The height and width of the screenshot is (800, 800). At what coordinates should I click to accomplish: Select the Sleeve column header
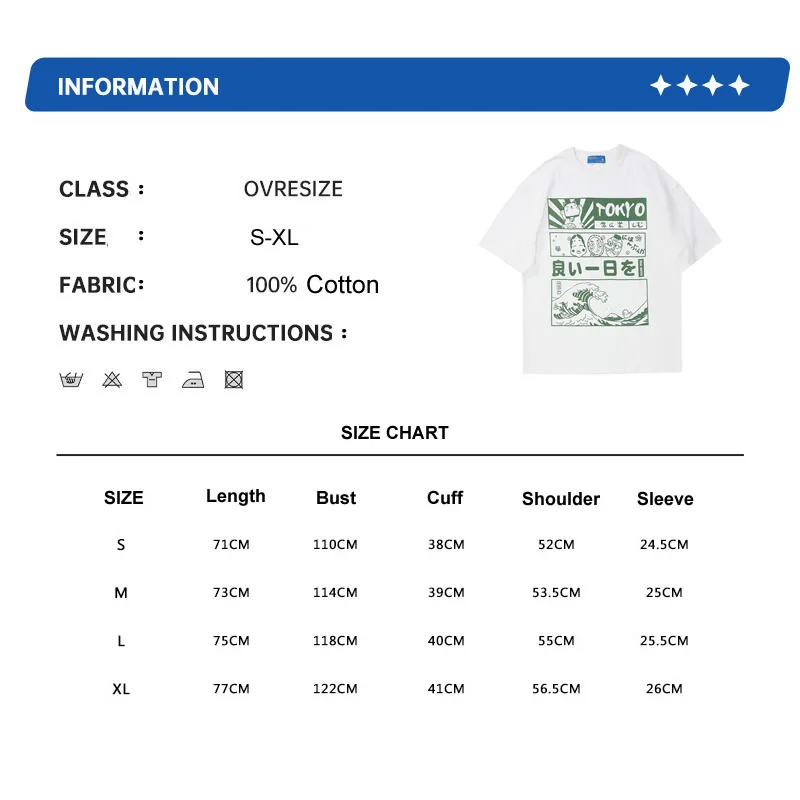click(665, 498)
